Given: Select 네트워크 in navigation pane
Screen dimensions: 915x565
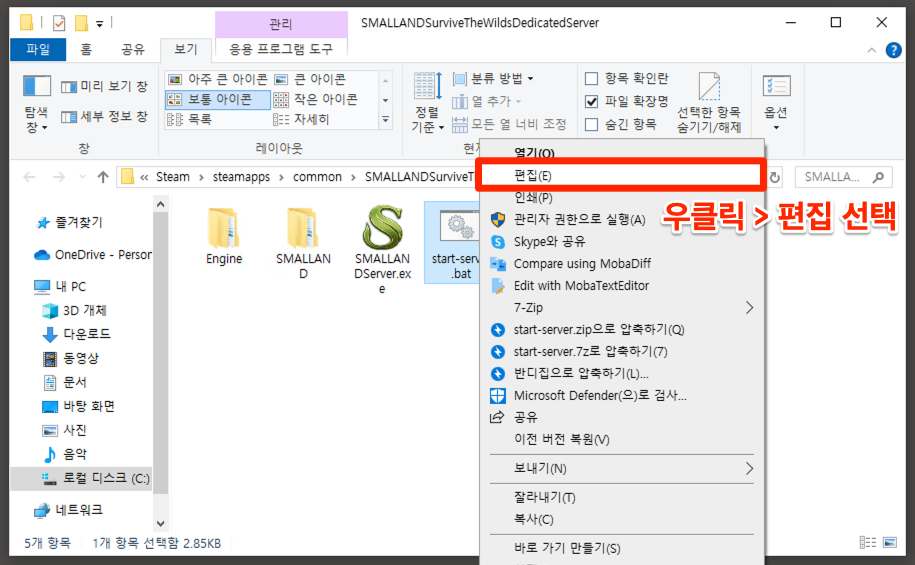Looking at the screenshot, I should click(69, 510).
